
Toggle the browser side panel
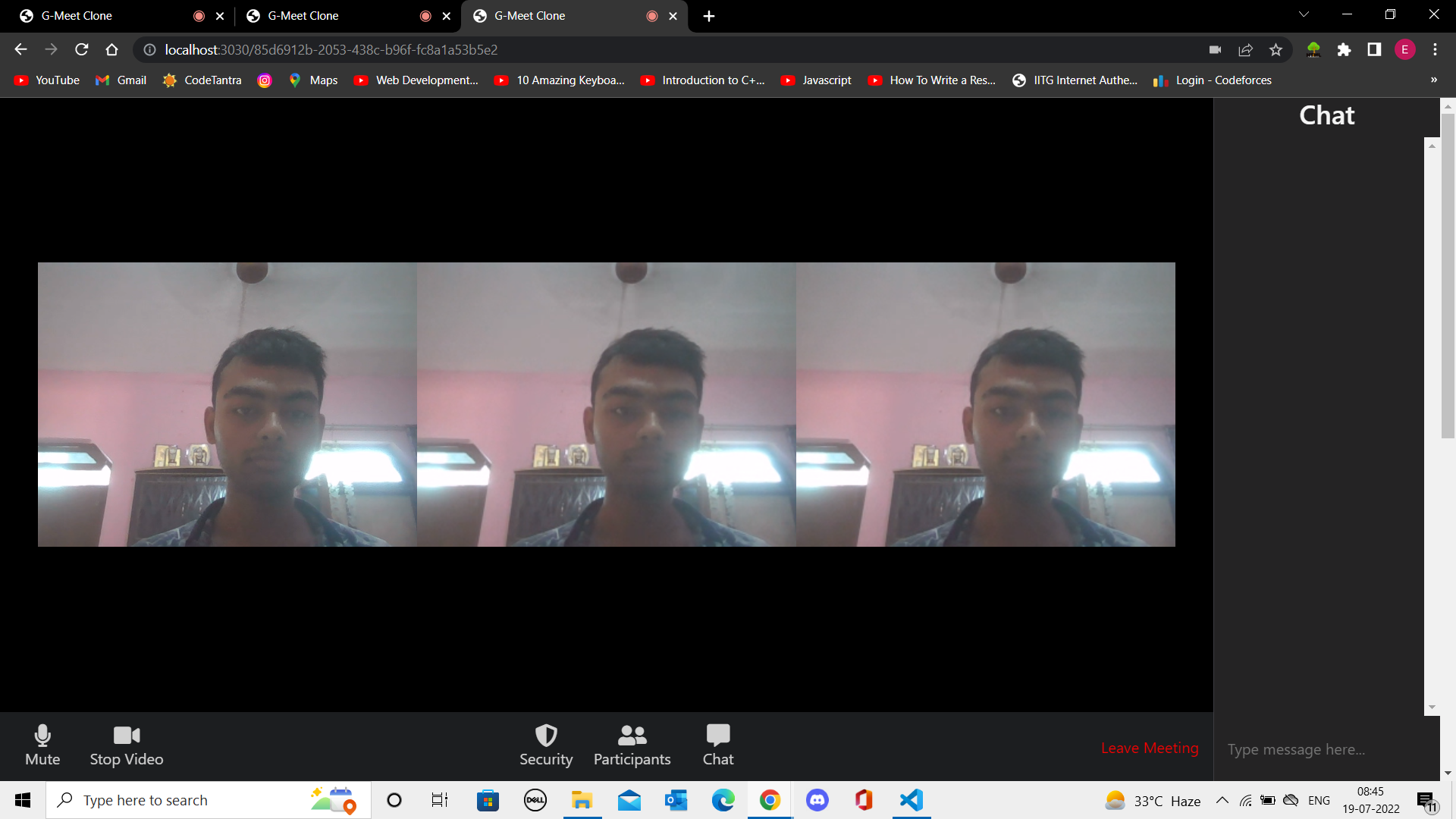coord(1374,50)
